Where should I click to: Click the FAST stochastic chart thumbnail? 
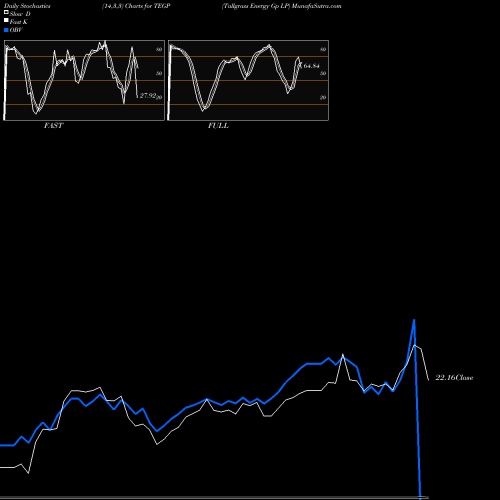coord(84,80)
